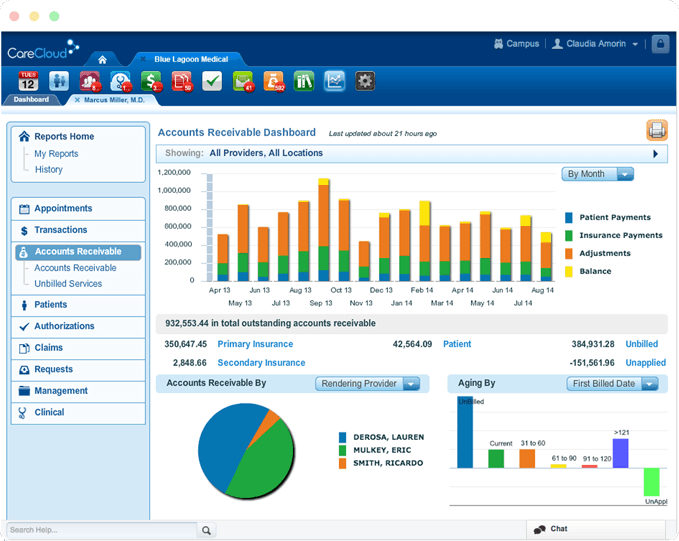Open Reports Home in sidebar
Screen dimensions: 679x541
point(64,136)
